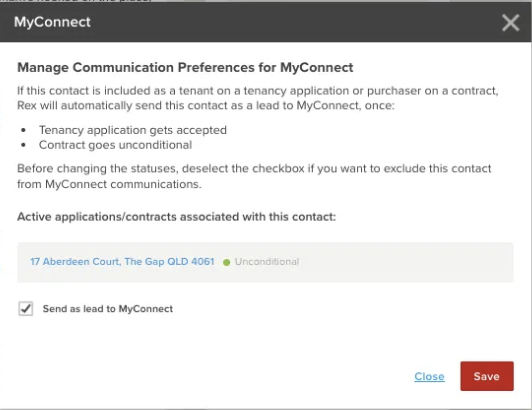This screenshot has width=532, height=410.
Task: Untick the Send as lead to MyConnect checkbox
Action: 26,309
